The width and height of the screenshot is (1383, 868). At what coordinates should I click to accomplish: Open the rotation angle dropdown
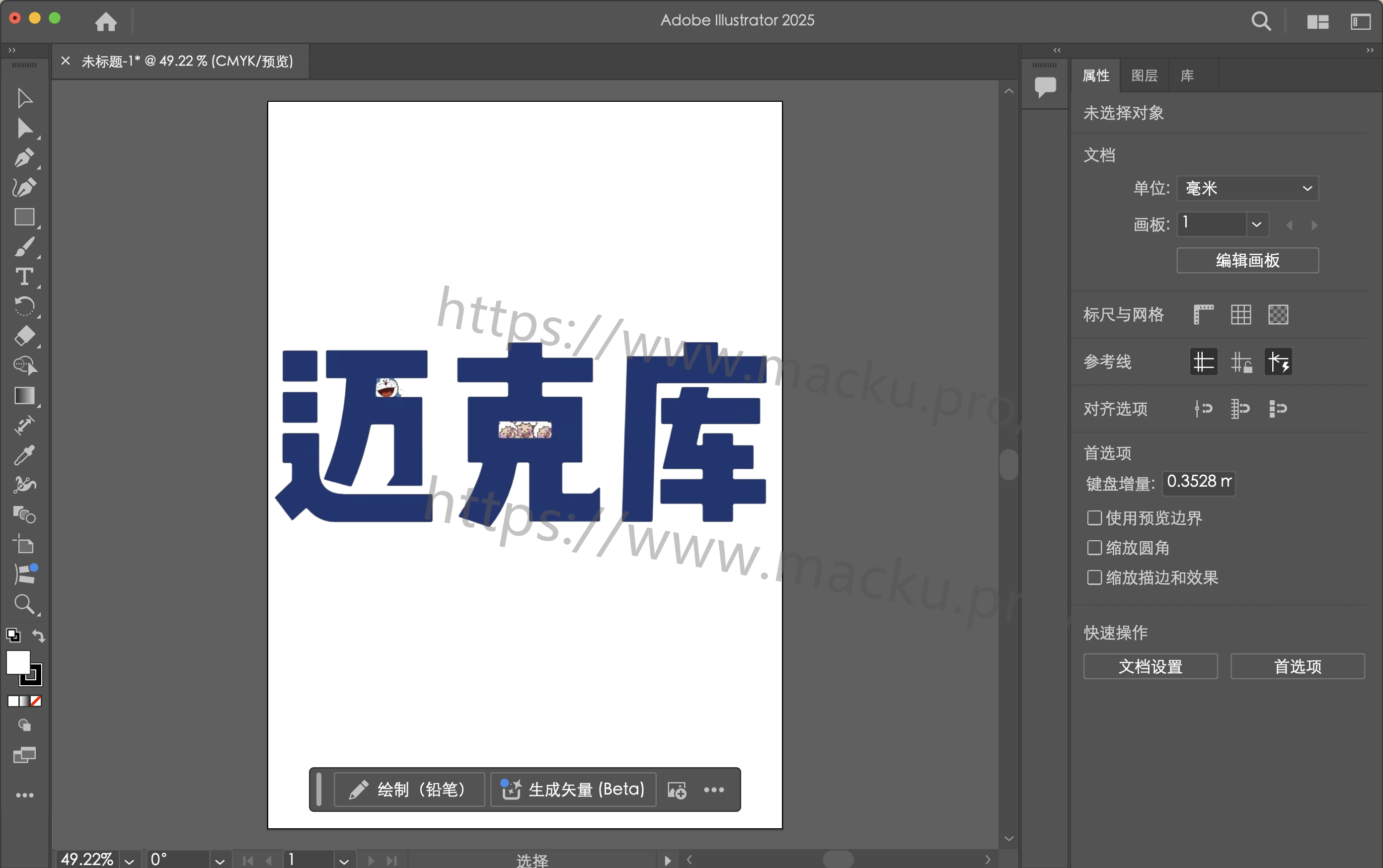pyautogui.click(x=220, y=861)
